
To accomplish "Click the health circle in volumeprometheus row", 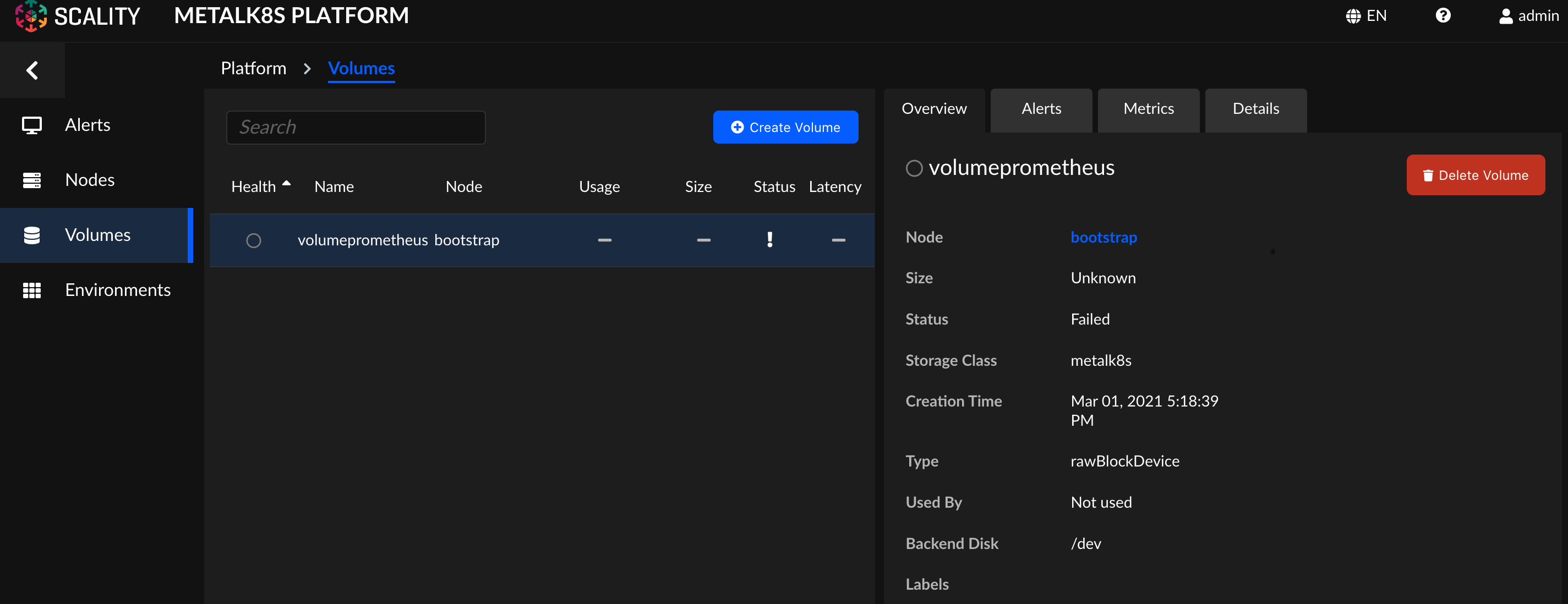I will click(254, 241).
